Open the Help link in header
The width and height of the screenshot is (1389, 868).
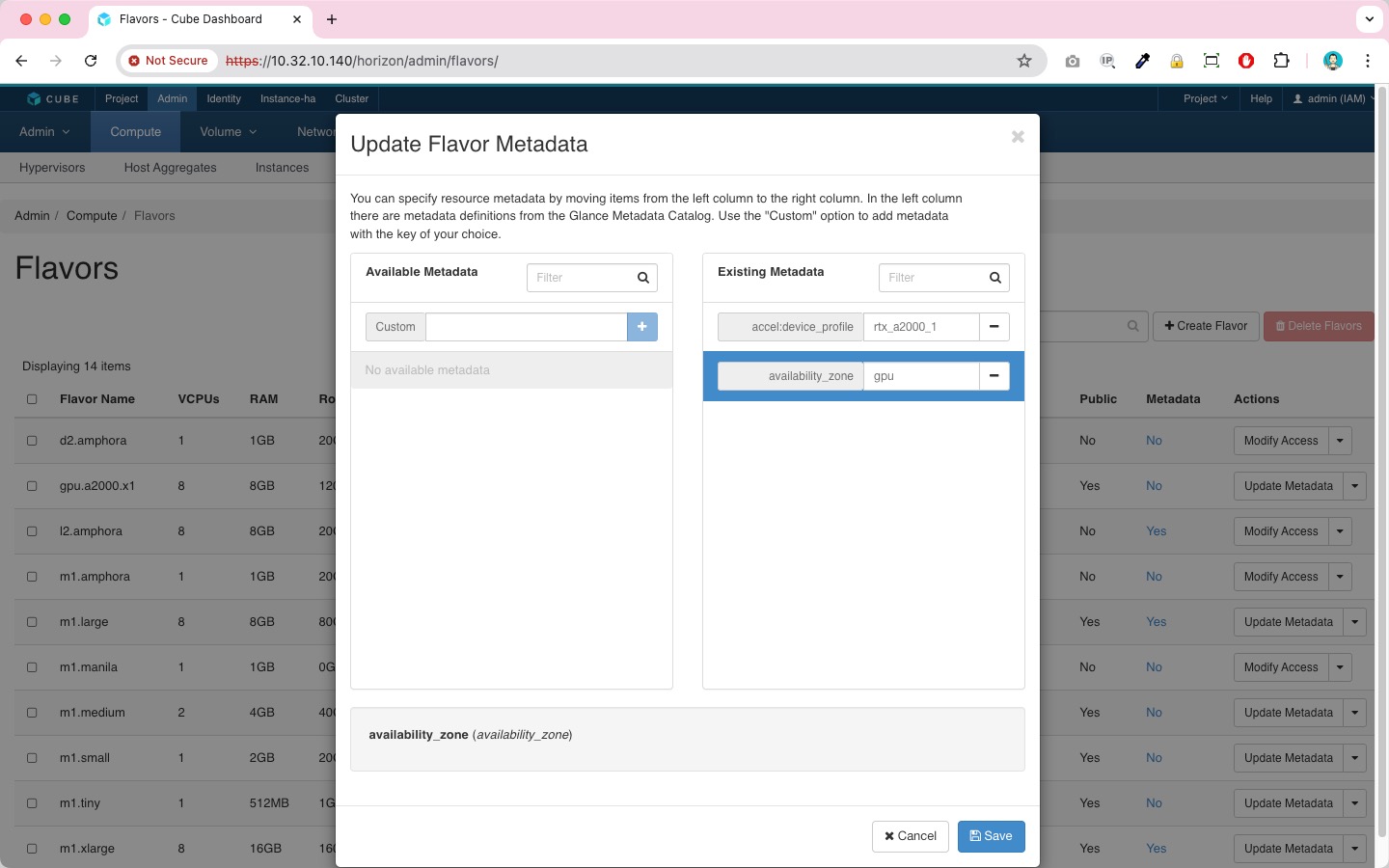1261,98
